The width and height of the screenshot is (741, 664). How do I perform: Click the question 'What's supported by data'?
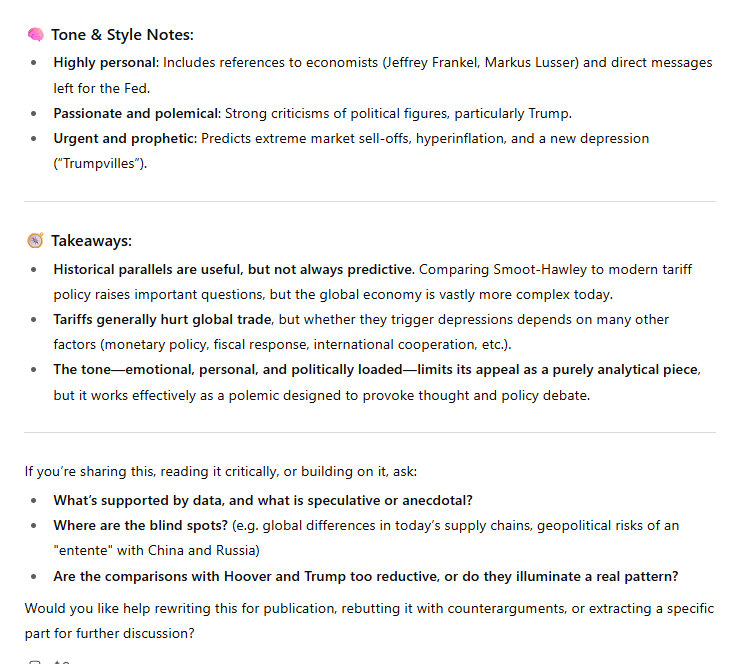[x=262, y=500]
